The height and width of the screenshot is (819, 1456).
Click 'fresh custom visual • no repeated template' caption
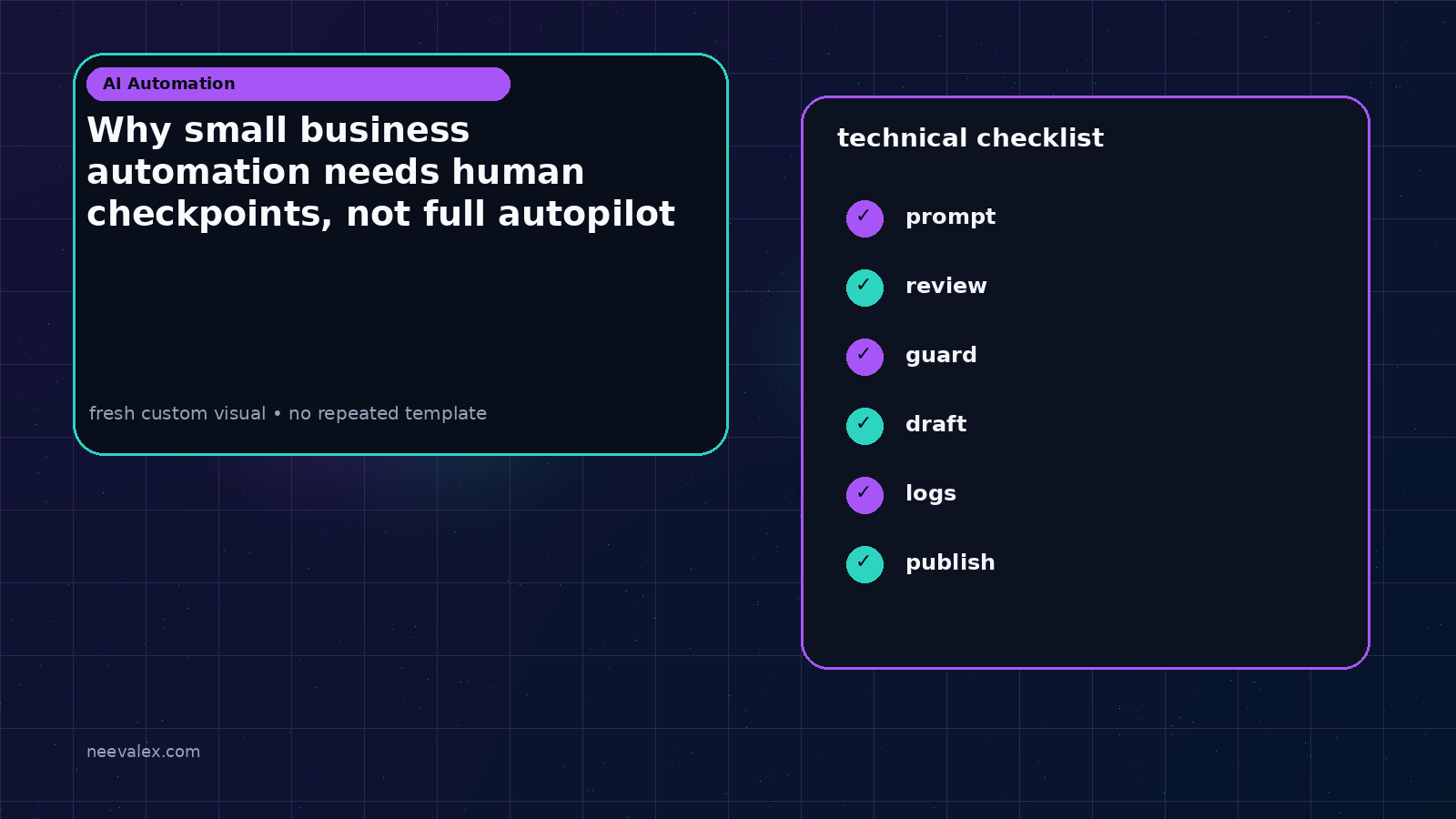pos(288,413)
